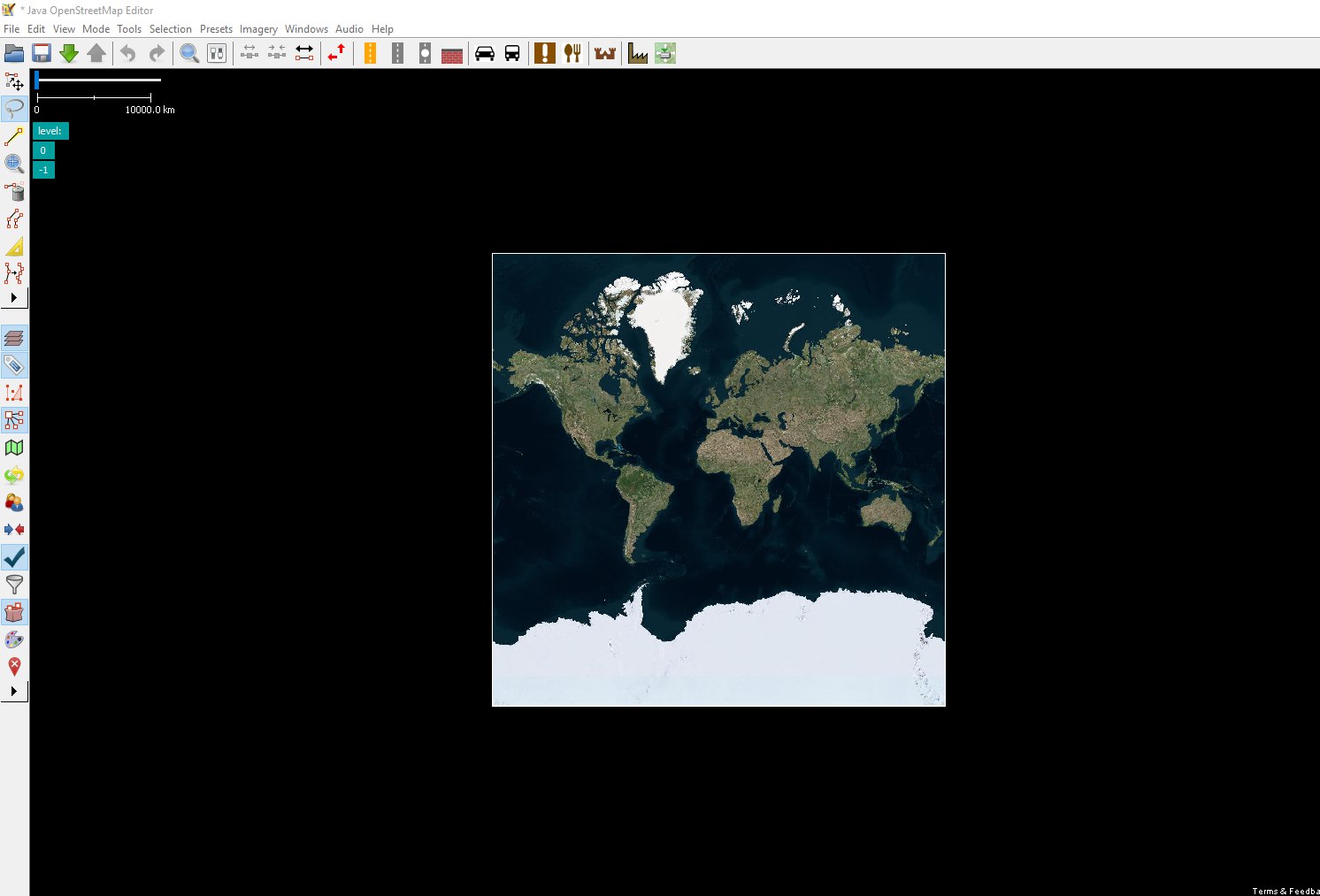Toggle the Selection list panel
The image size is (1320, 896).
[14, 393]
